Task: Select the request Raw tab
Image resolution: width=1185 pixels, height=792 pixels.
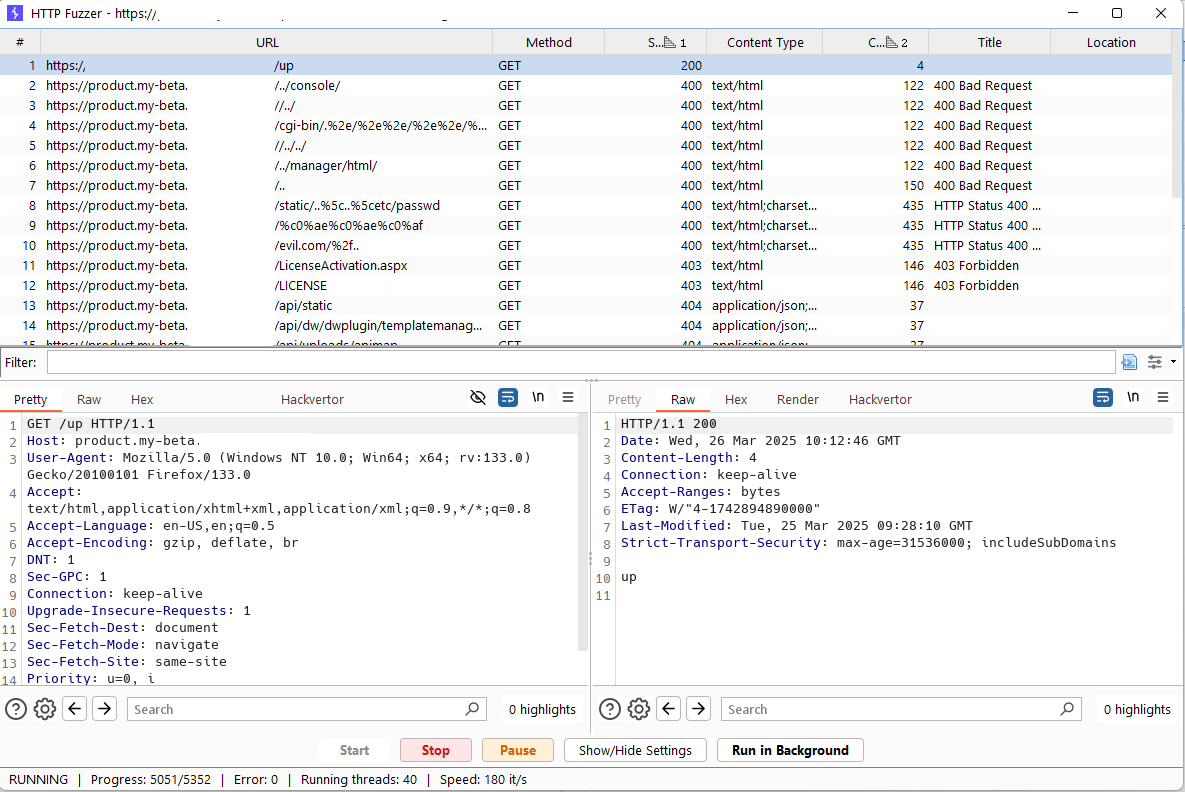Action: point(88,400)
